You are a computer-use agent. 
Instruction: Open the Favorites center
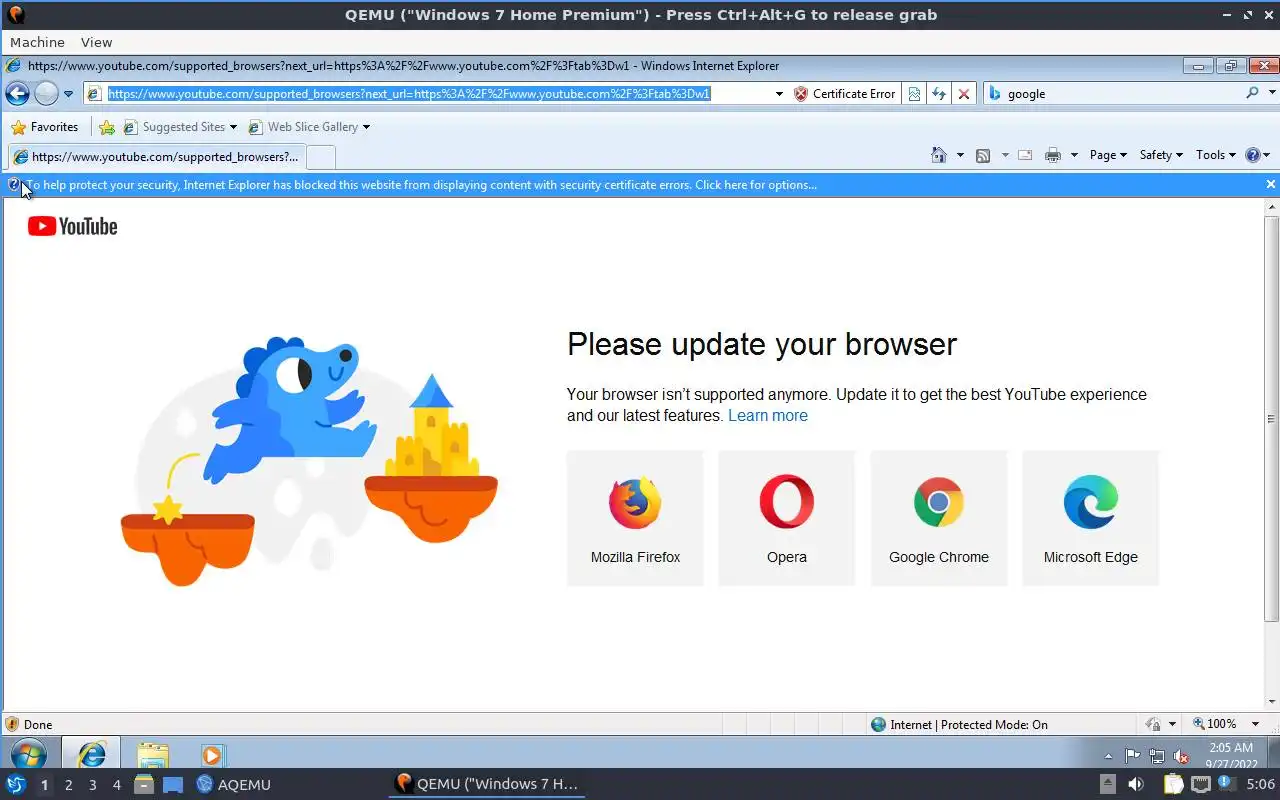44,127
